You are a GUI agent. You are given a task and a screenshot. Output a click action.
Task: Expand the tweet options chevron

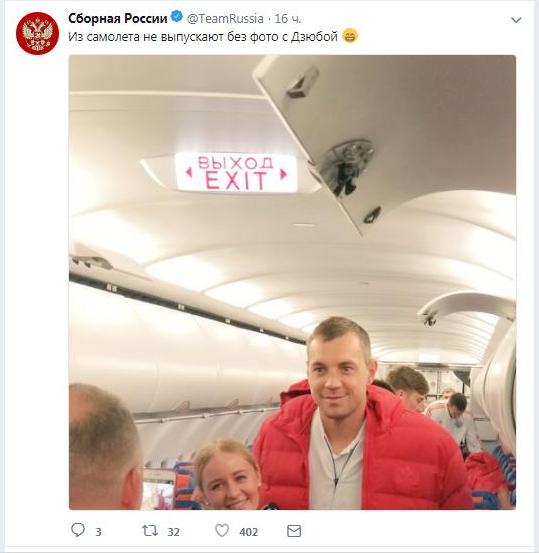(x=516, y=20)
